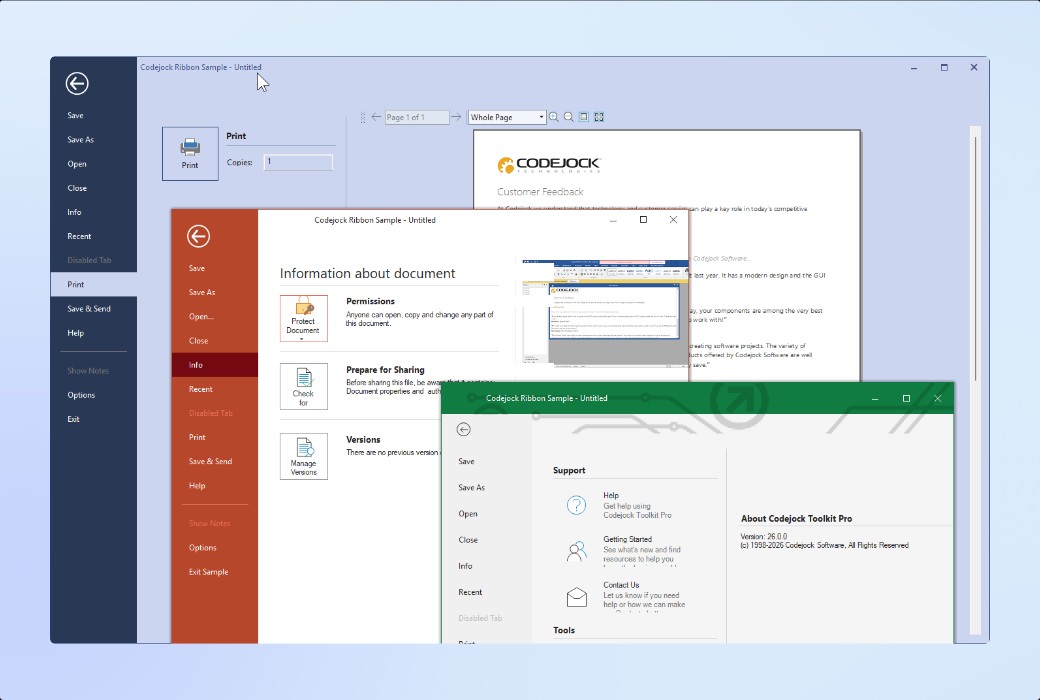Click the back arrow in the red window
The height and width of the screenshot is (700, 1040).
pos(198,236)
